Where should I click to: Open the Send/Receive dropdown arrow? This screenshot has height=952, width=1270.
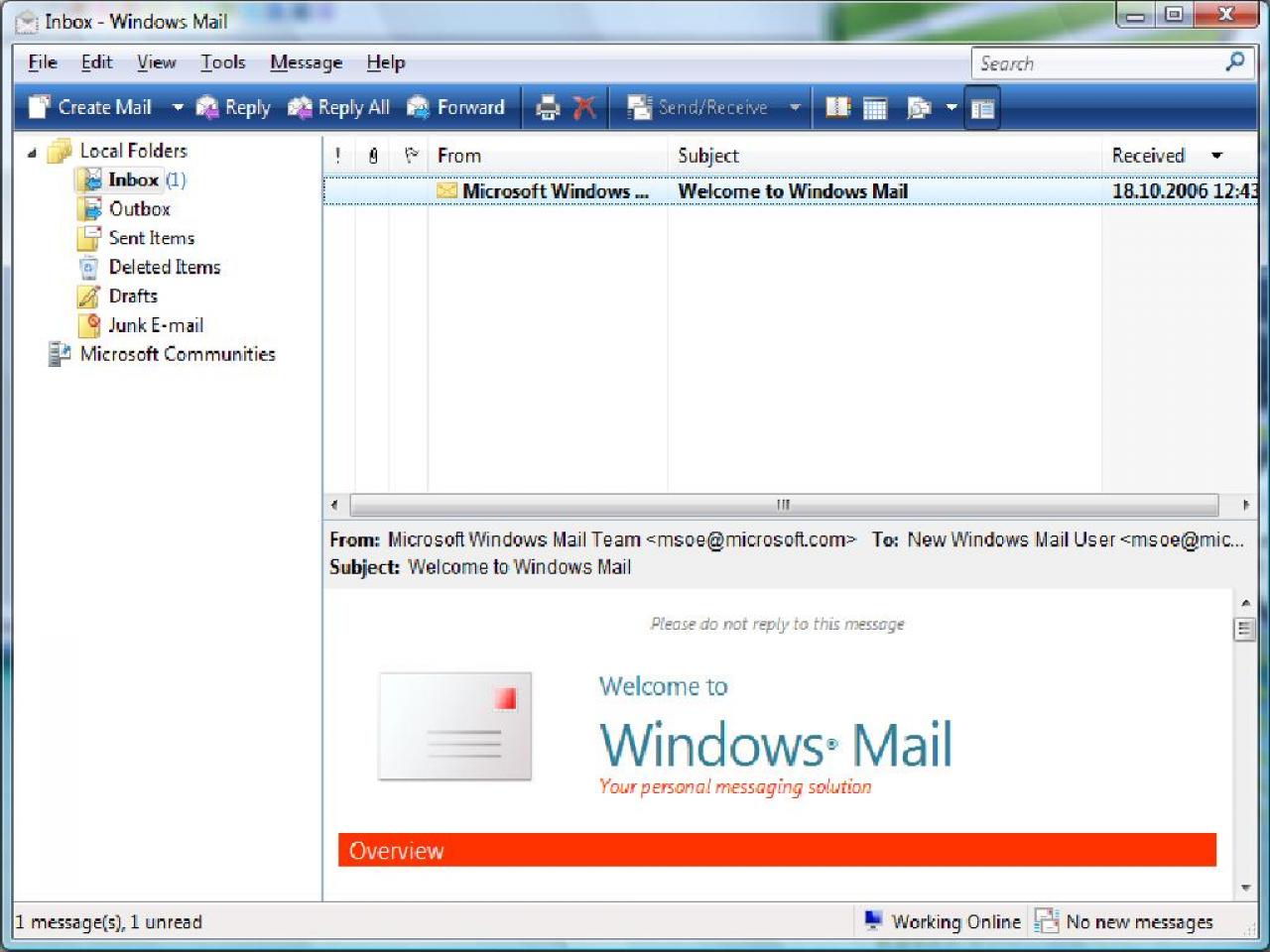pos(794,107)
